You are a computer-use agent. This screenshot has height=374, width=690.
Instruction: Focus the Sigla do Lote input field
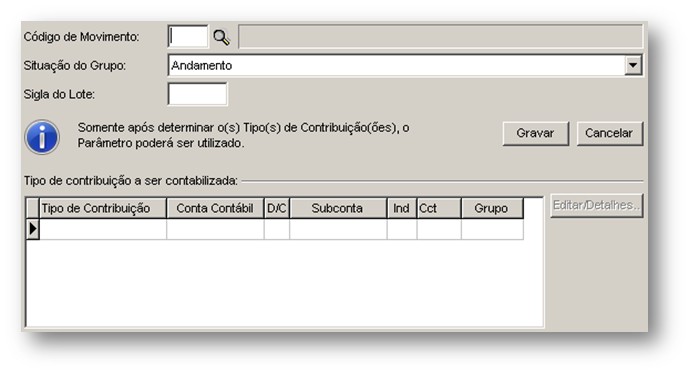(198, 94)
